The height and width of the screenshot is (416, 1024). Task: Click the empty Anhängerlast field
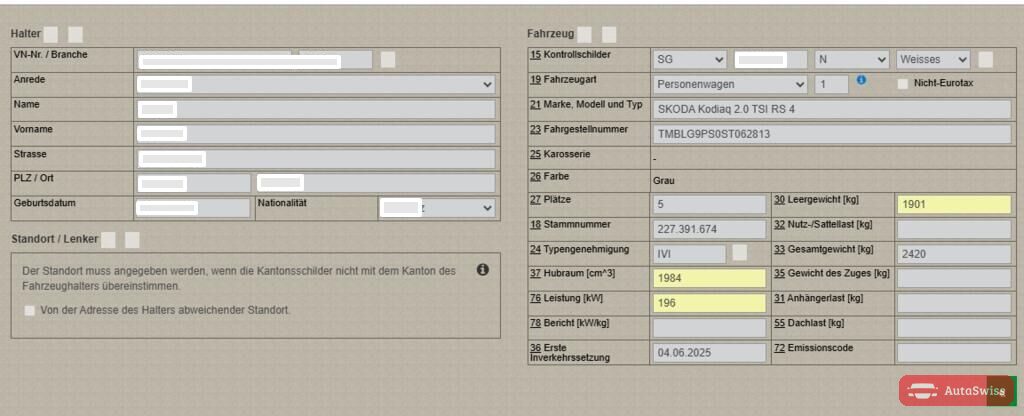954,303
